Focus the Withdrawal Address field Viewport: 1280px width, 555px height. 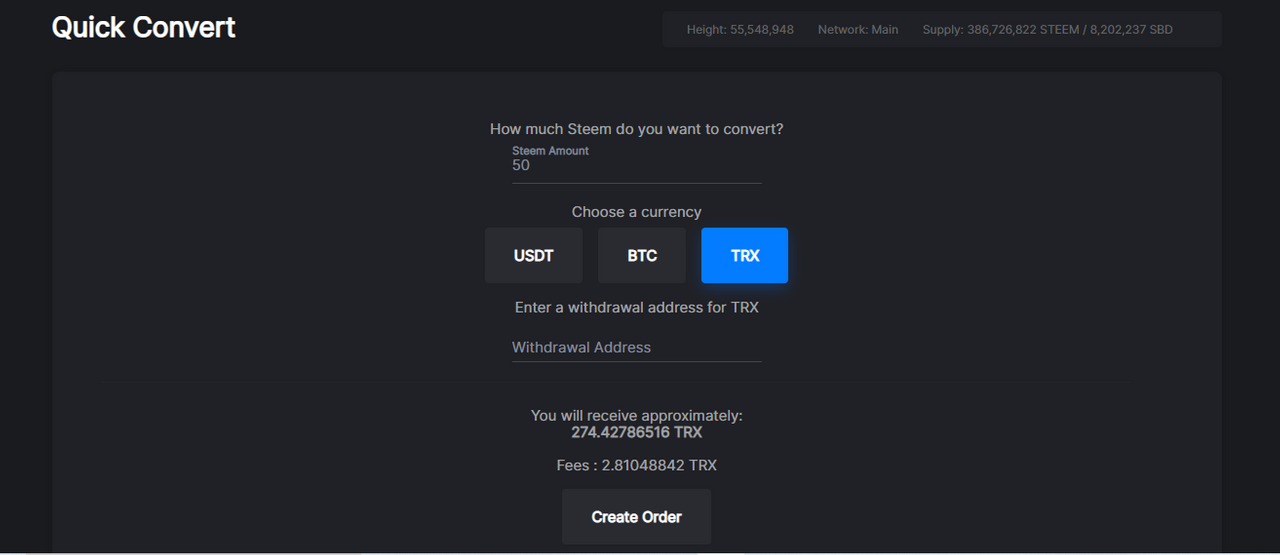636,348
